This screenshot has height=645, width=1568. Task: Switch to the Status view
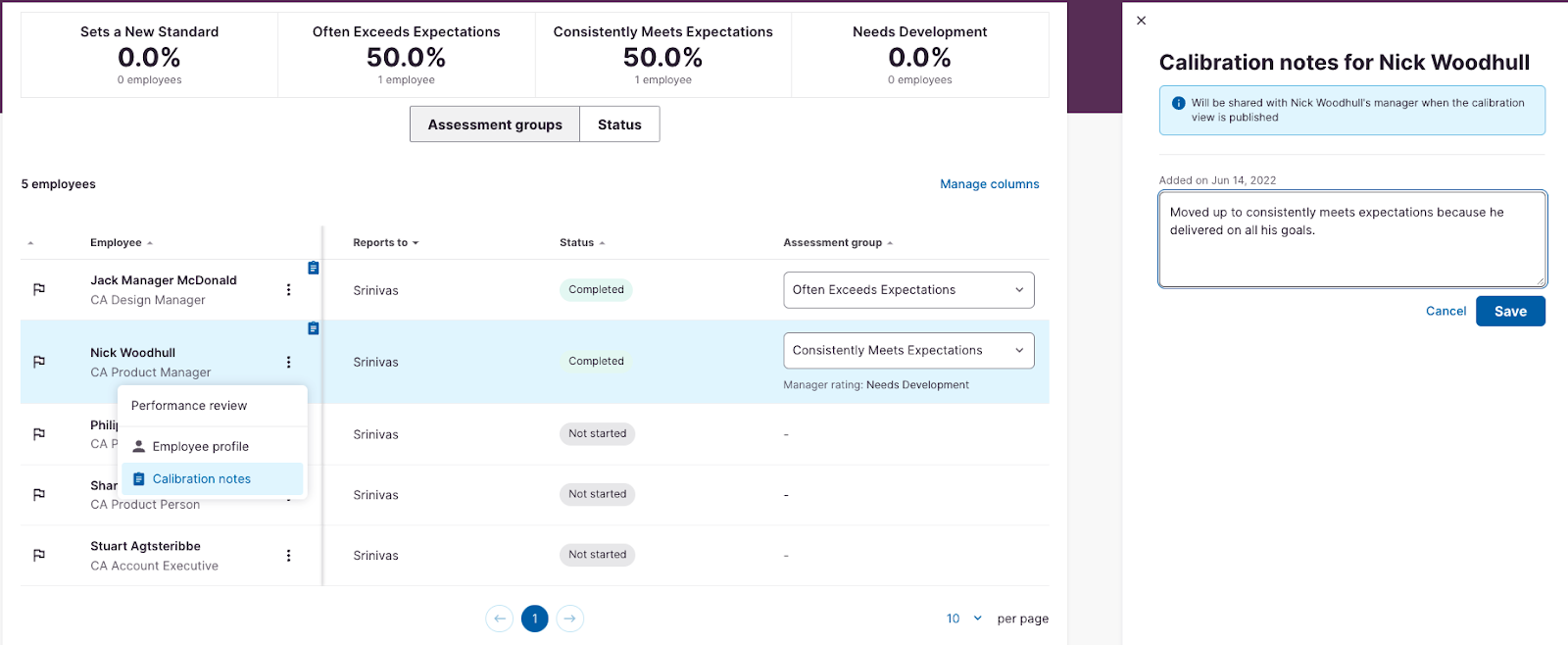click(619, 124)
